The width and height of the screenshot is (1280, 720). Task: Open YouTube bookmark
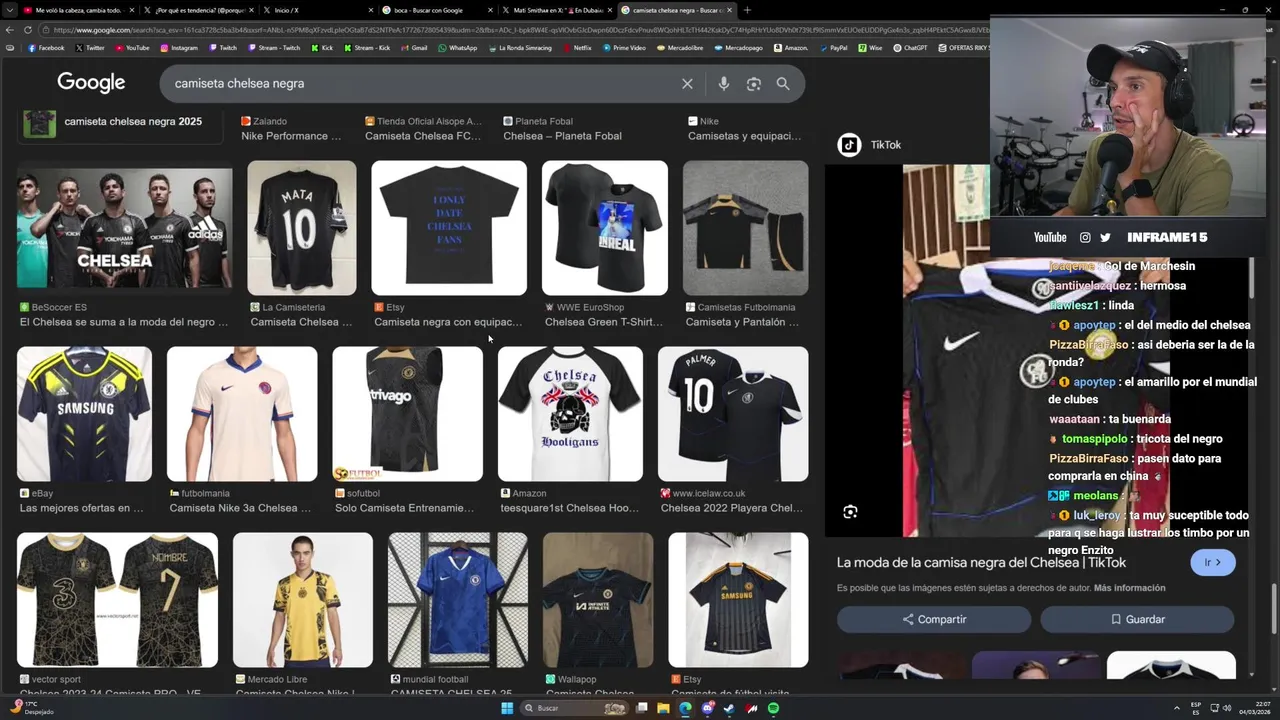point(132,48)
